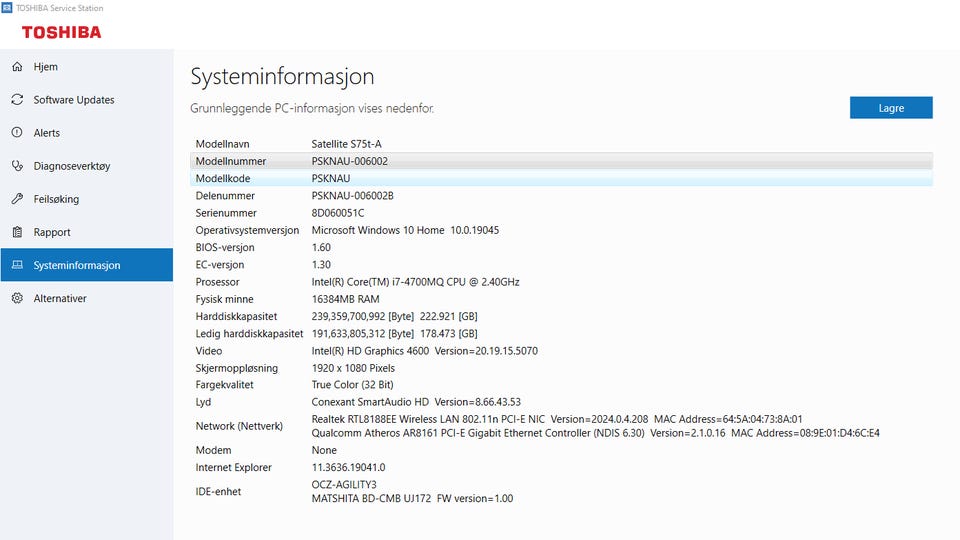The width and height of the screenshot is (960, 540).
Task: Select the Modellkode value PSKNAU
Action: [x=331, y=178]
